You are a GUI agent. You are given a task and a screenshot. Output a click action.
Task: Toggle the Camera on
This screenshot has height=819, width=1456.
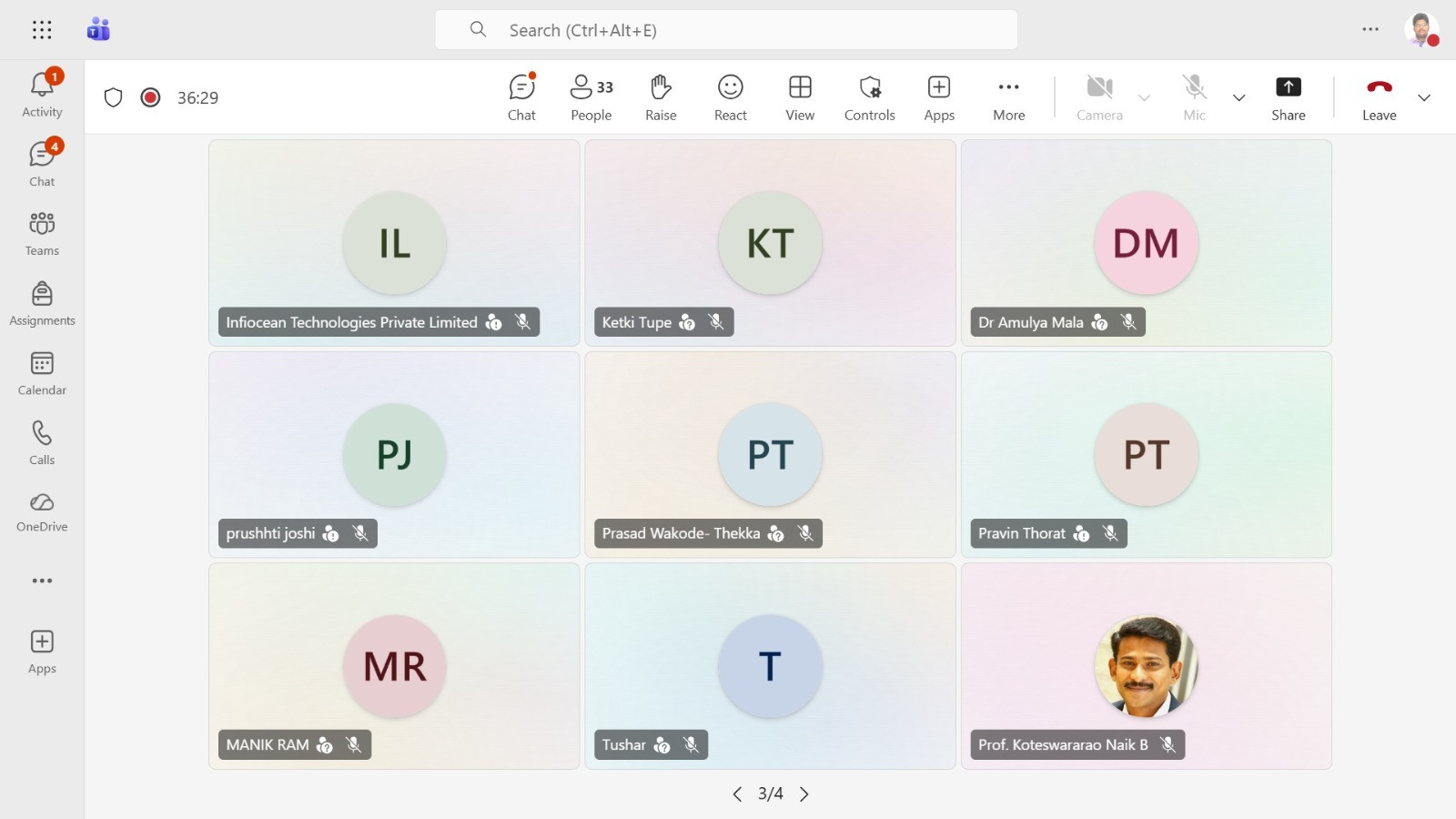pos(1099,96)
